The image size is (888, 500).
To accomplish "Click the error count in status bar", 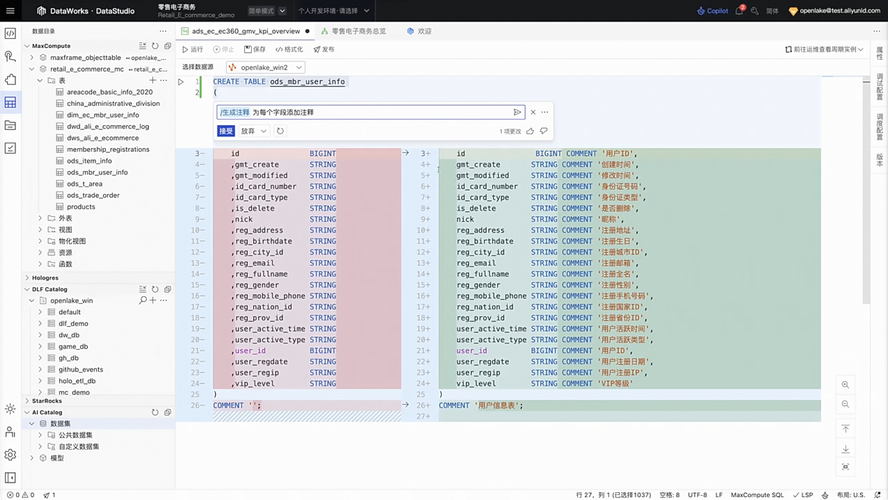I will coord(12,495).
